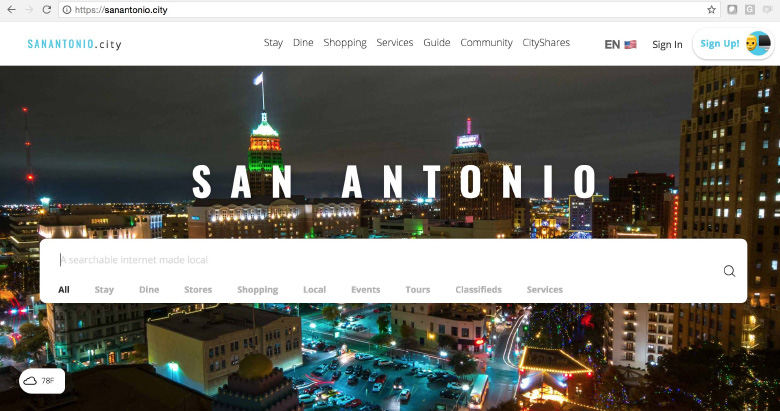780x411 pixels.
Task: Click the US flag language icon
Action: [630, 44]
